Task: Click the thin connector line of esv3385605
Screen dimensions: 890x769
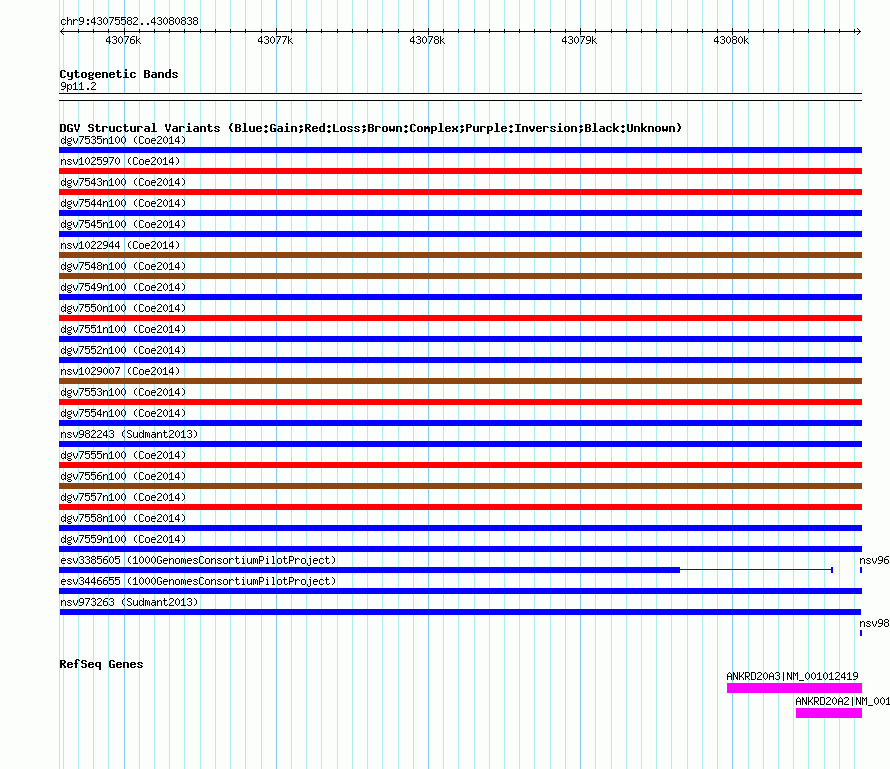Action: (x=755, y=570)
